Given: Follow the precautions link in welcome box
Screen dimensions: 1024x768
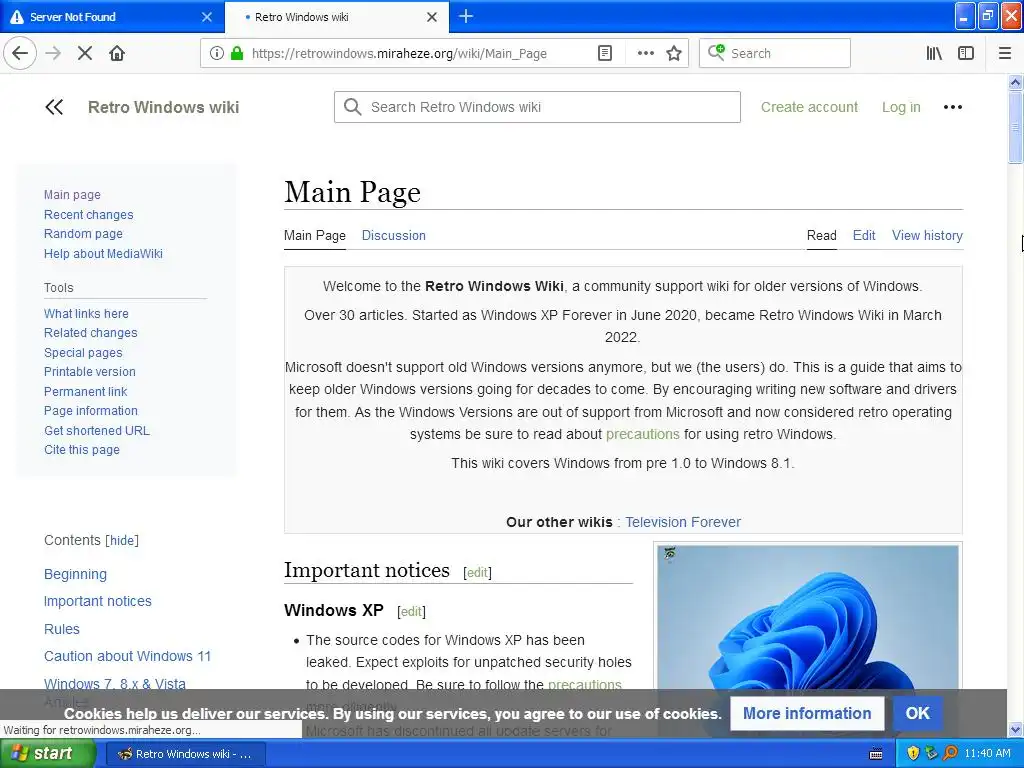Looking at the screenshot, I should 643,434.
